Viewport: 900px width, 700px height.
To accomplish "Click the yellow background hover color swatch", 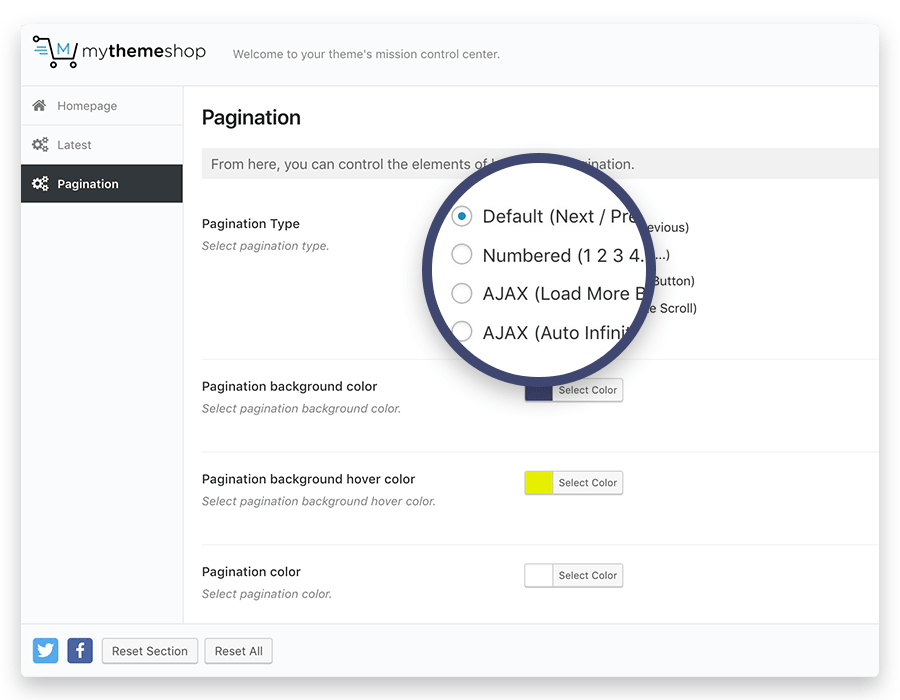I will click(x=538, y=483).
